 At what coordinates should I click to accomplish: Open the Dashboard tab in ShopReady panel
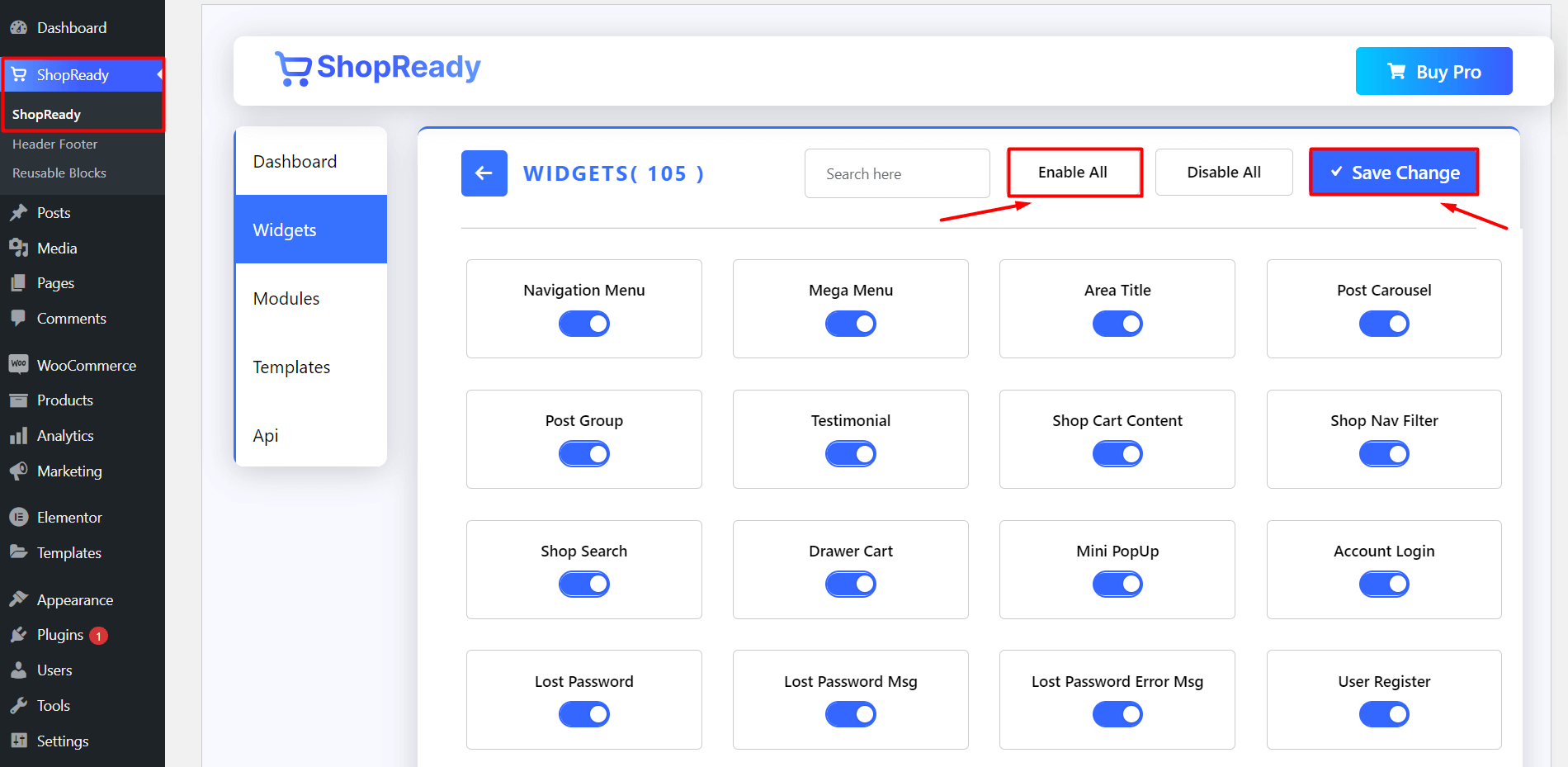311,161
